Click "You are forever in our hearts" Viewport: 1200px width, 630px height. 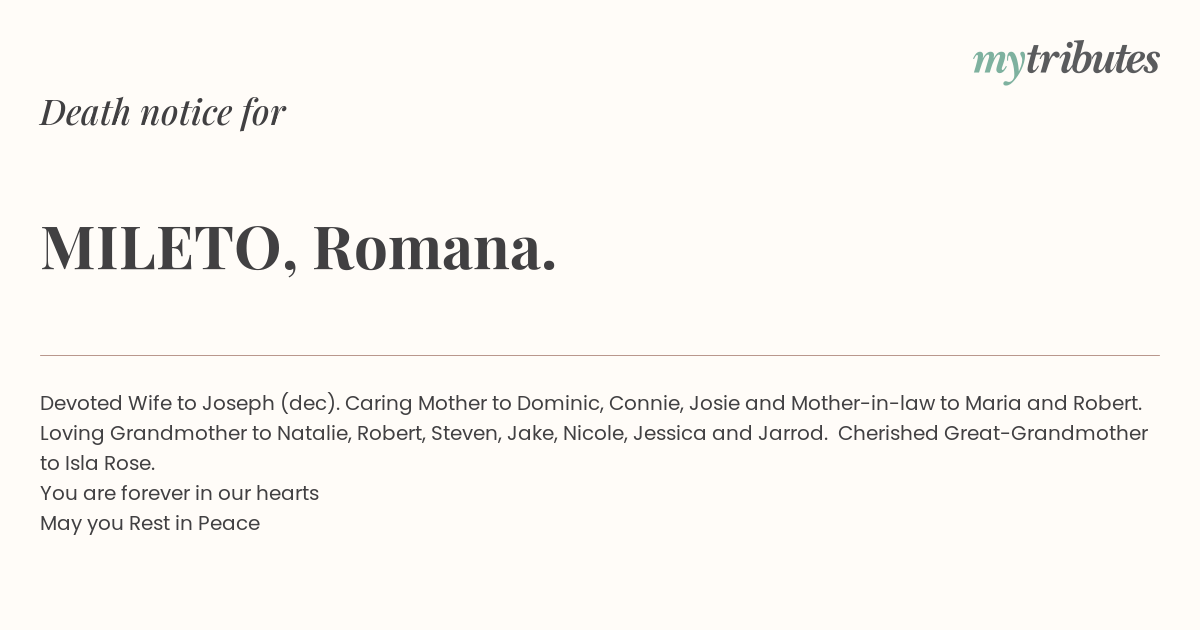(x=179, y=493)
